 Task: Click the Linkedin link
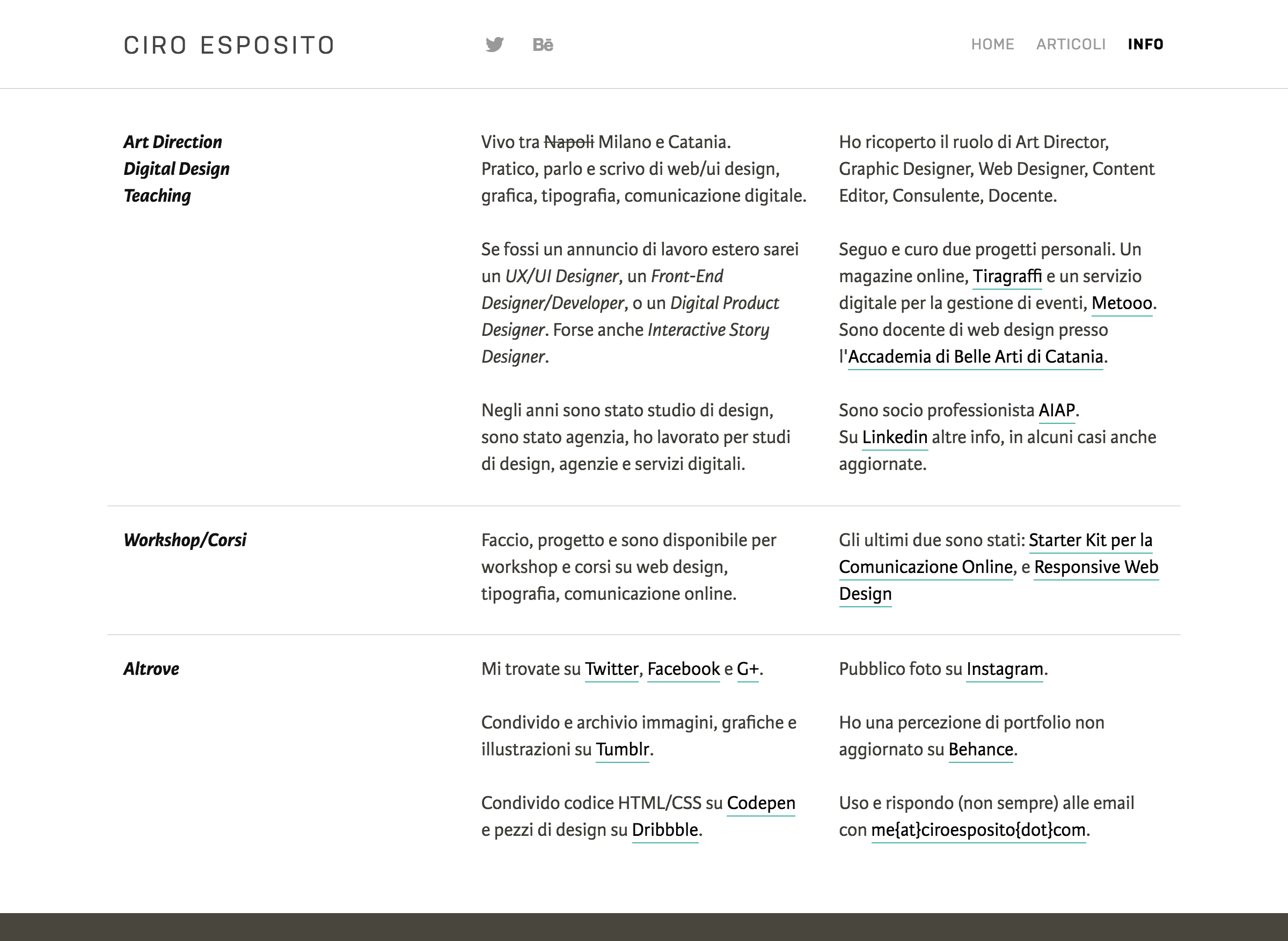(895, 437)
